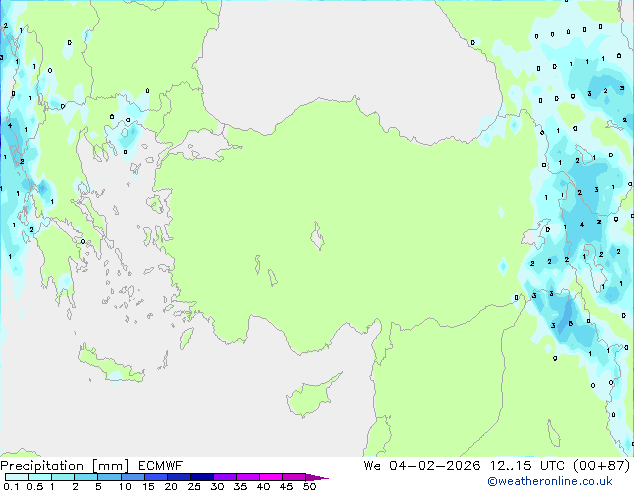Screen dimensions: 634x490
Task: Select the 10–15 mm legend color swatch
Action: click(x=132, y=477)
